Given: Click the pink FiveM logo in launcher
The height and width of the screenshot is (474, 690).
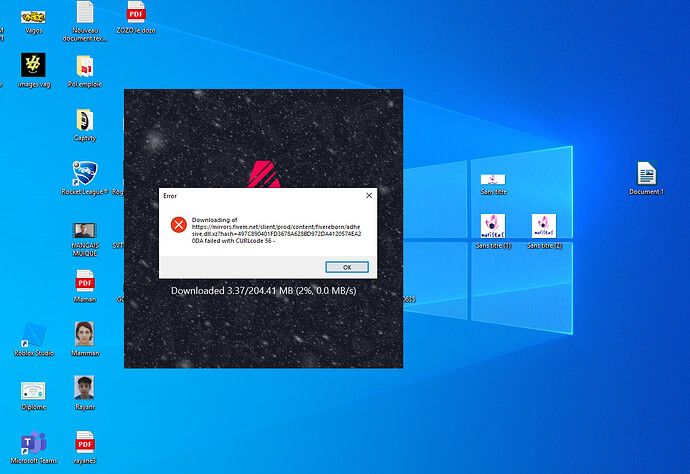Looking at the screenshot, I should [264, 174].
